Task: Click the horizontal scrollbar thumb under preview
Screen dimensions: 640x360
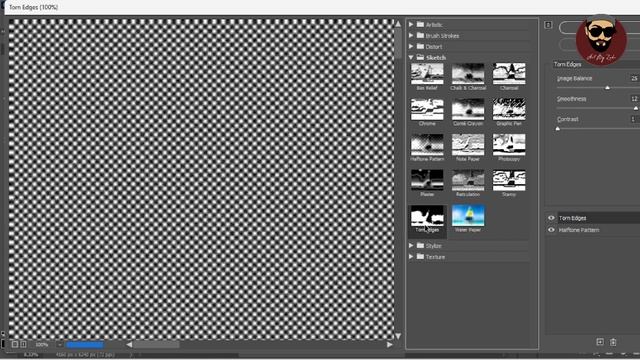Action: point(156,344)
